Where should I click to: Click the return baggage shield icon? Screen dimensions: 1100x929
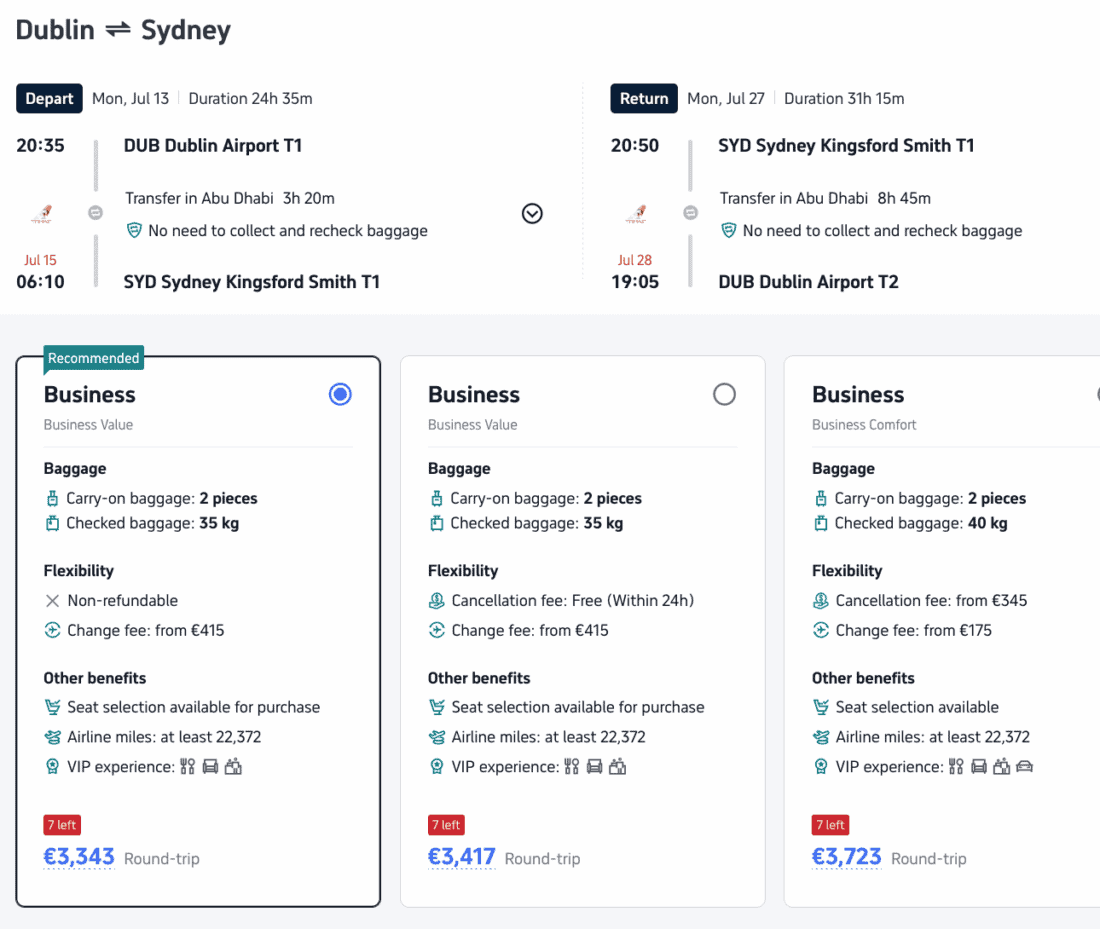[x=729, y=230]
